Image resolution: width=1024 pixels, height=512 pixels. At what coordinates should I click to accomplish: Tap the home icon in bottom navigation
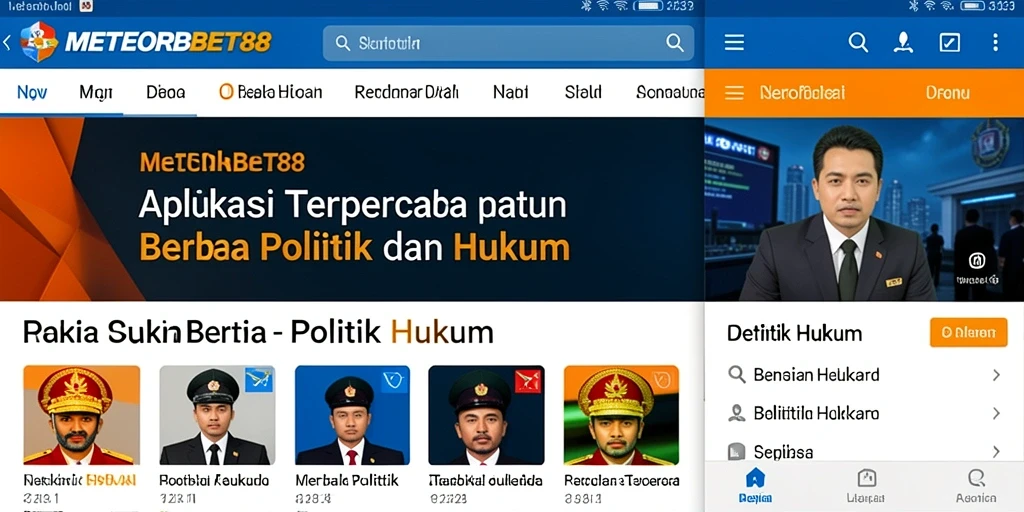756,477
